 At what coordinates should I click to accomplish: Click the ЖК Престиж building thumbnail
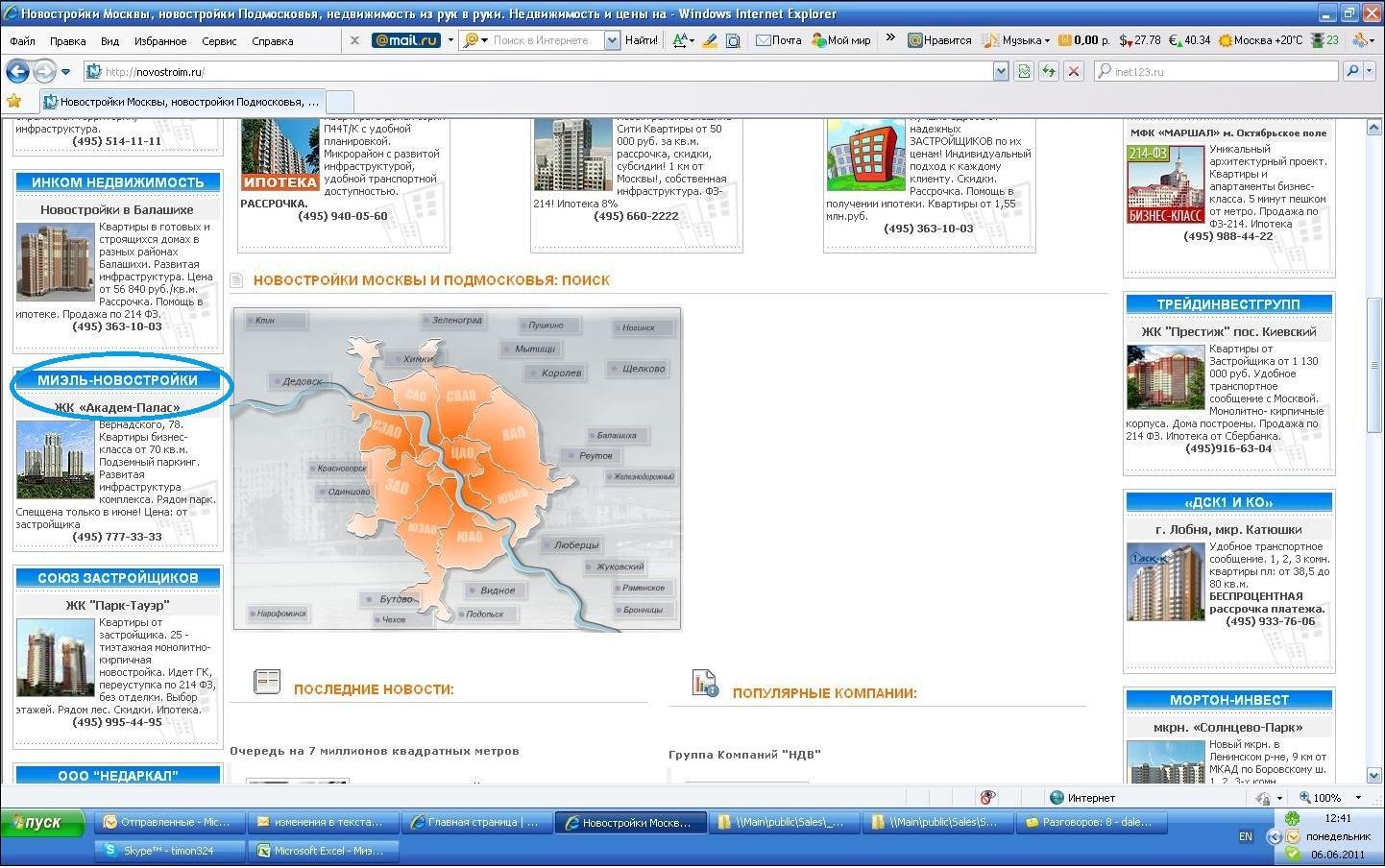click(x=1164, y=377)
